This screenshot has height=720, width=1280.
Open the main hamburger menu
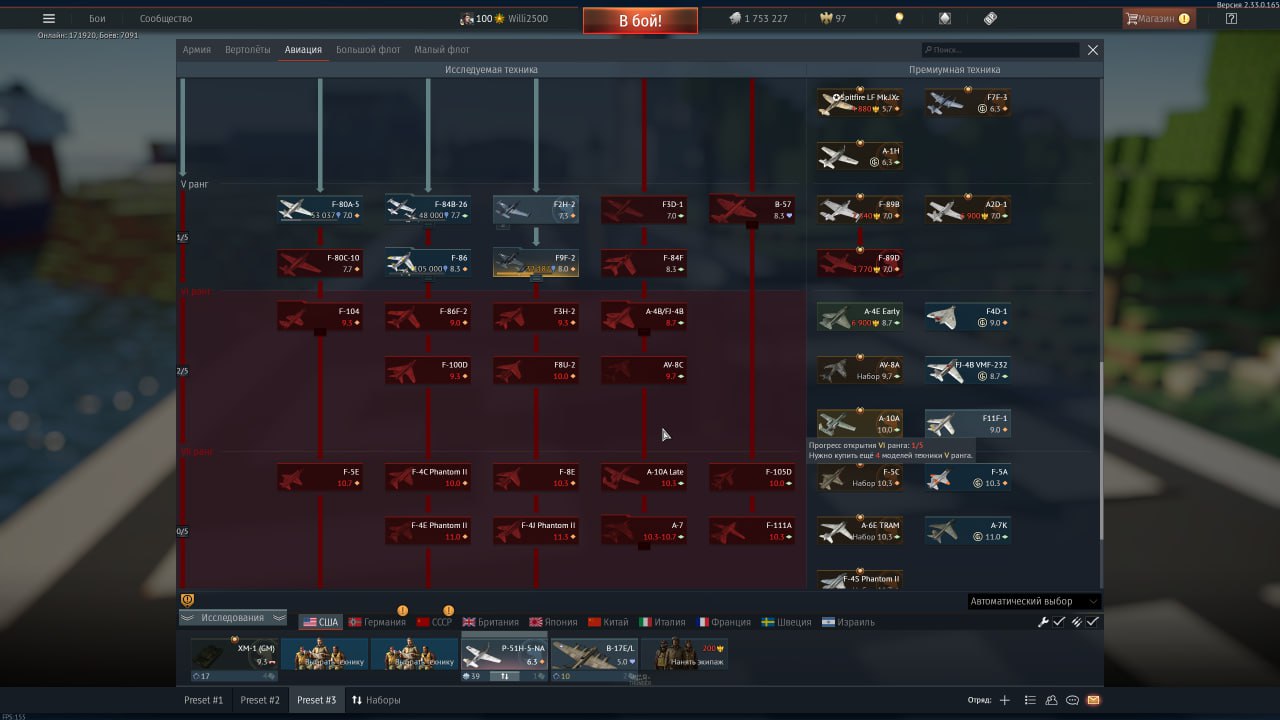(49, 18)
